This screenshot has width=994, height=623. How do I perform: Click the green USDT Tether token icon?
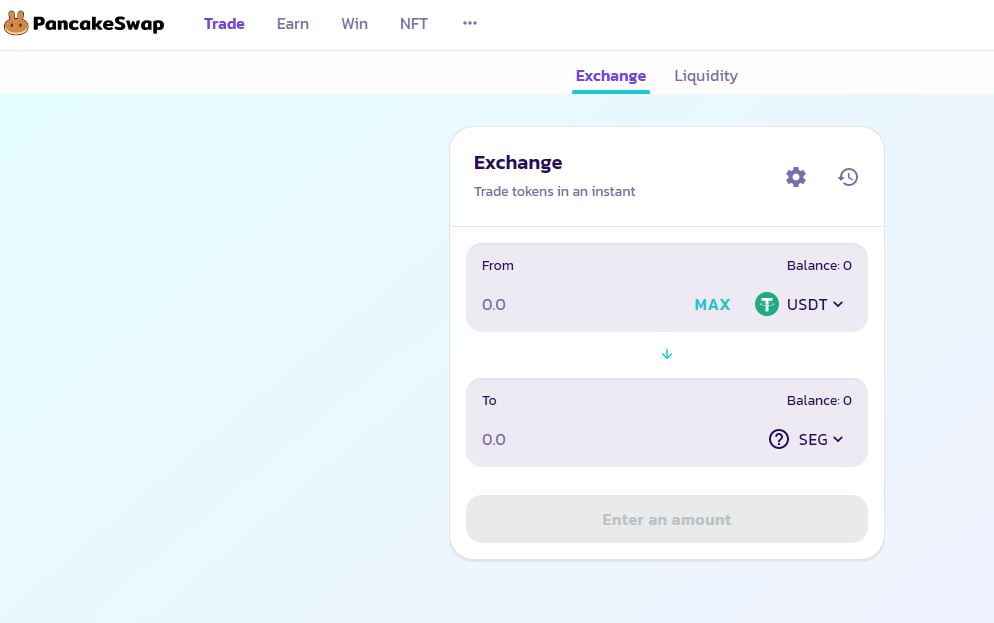coord(767,304)
